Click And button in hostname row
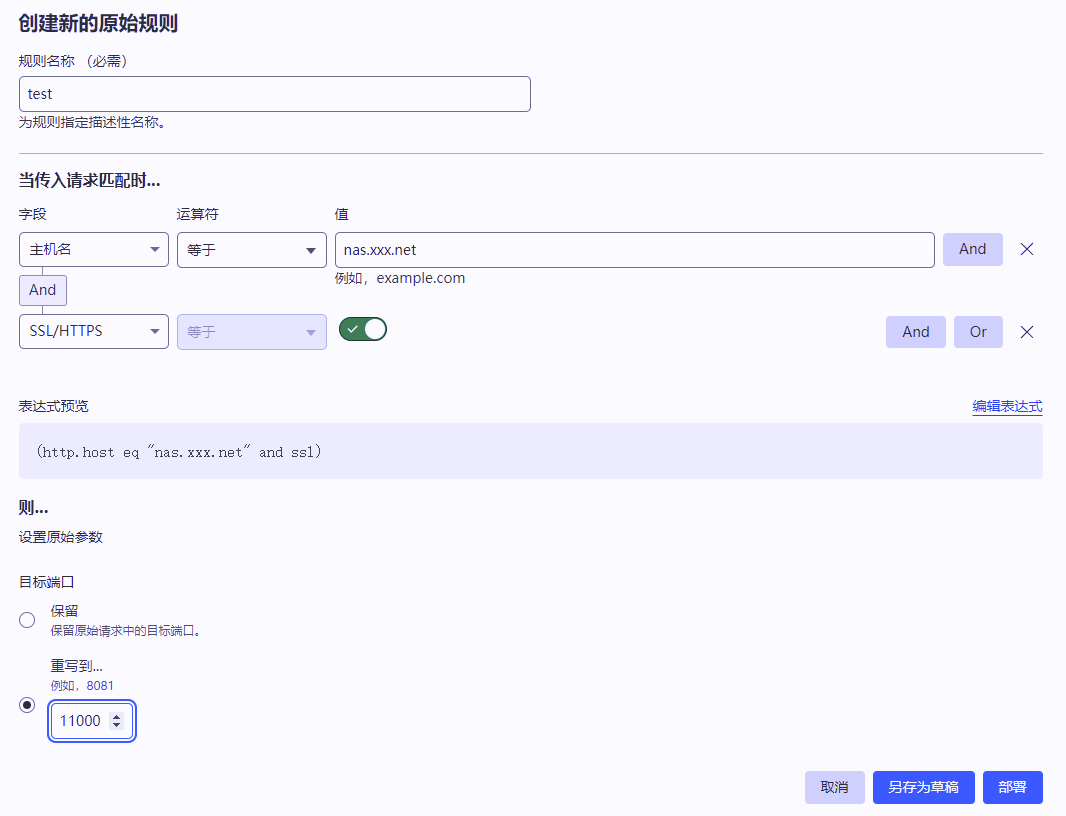 pos(972,249)
